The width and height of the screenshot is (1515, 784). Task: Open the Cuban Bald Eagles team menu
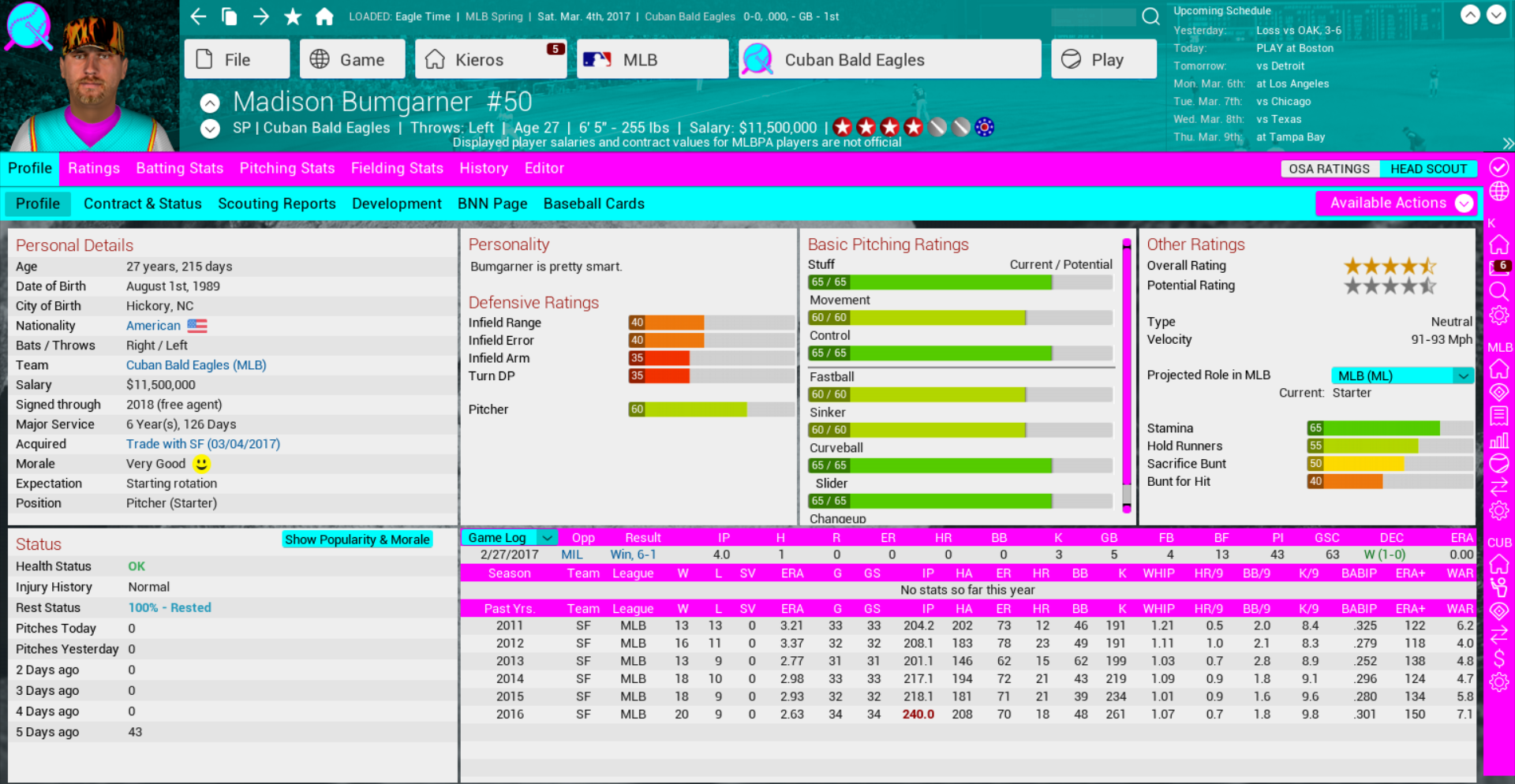890,59
